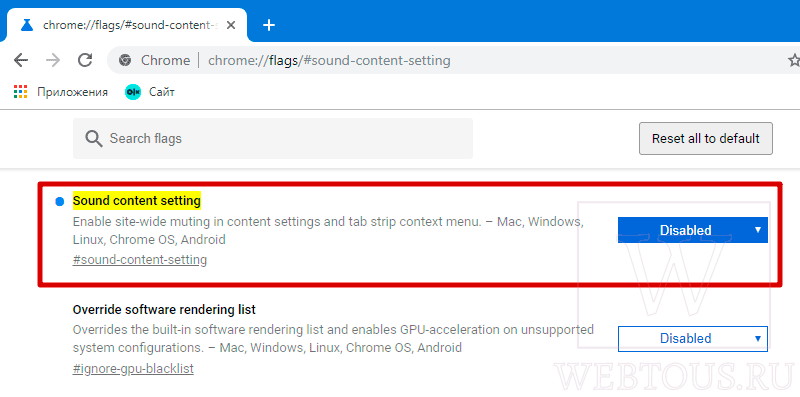Click the Sound content setting title
This screenshot has width=800, height=397.
point(137,201)
